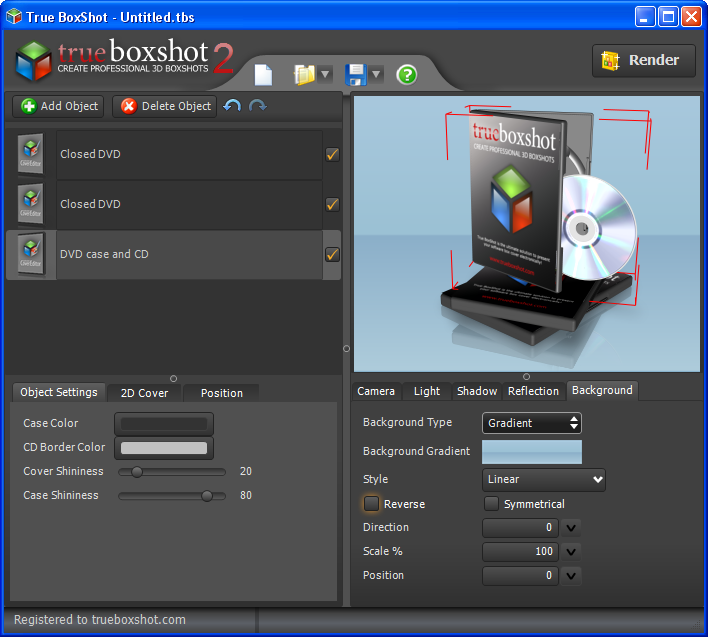Expand the Style Linear dropdown

click(544, 479)
